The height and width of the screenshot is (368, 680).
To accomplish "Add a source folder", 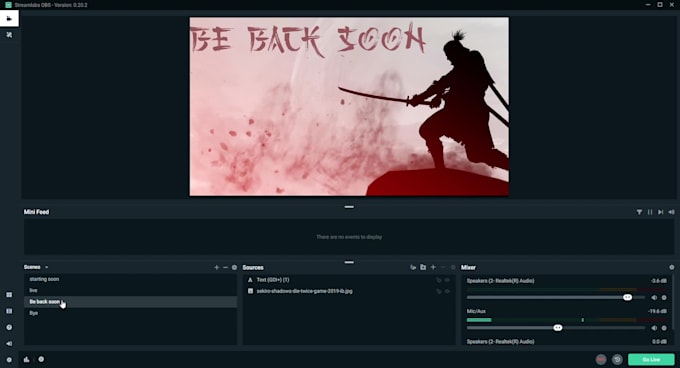I will point(423,267).
